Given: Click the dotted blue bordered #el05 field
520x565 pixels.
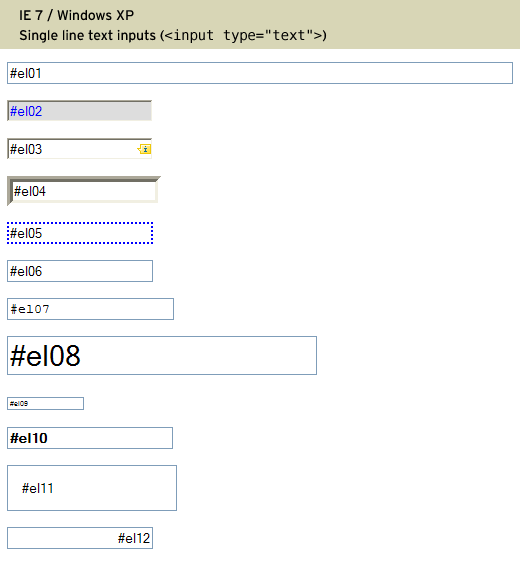Looking at the screenshot, I should (80, 233).
